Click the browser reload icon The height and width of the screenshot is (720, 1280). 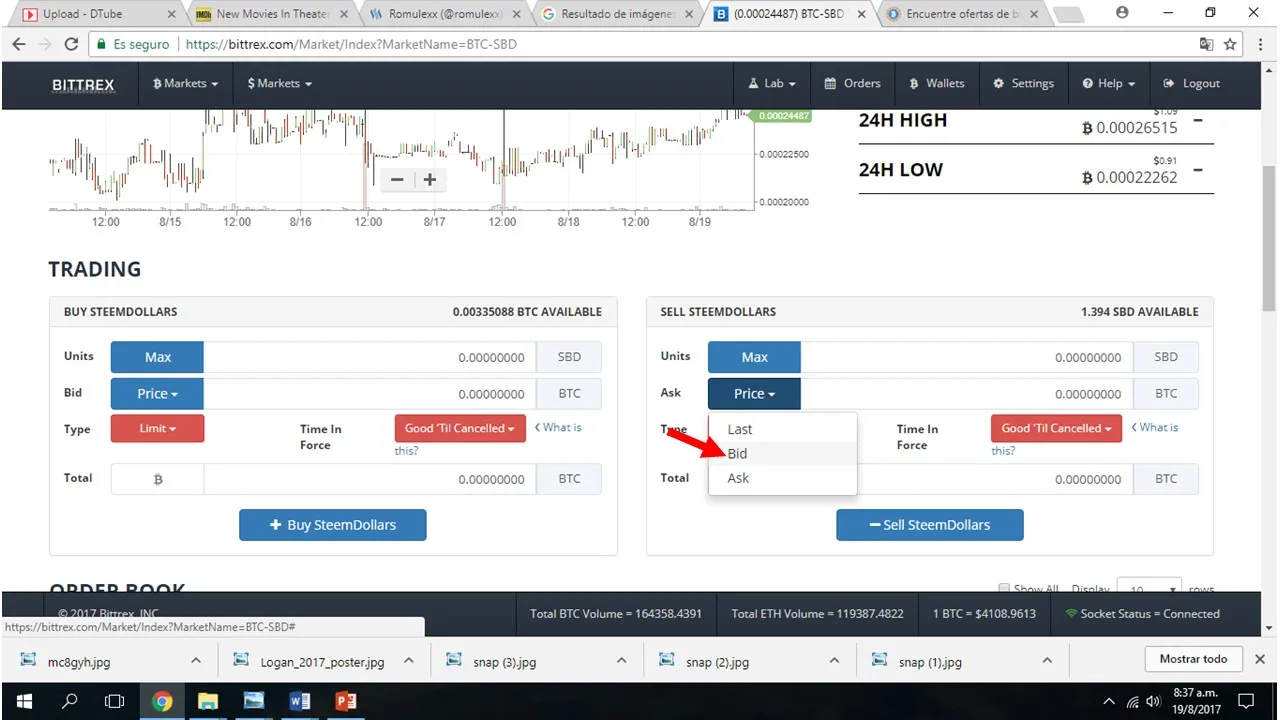pos(71,45)
